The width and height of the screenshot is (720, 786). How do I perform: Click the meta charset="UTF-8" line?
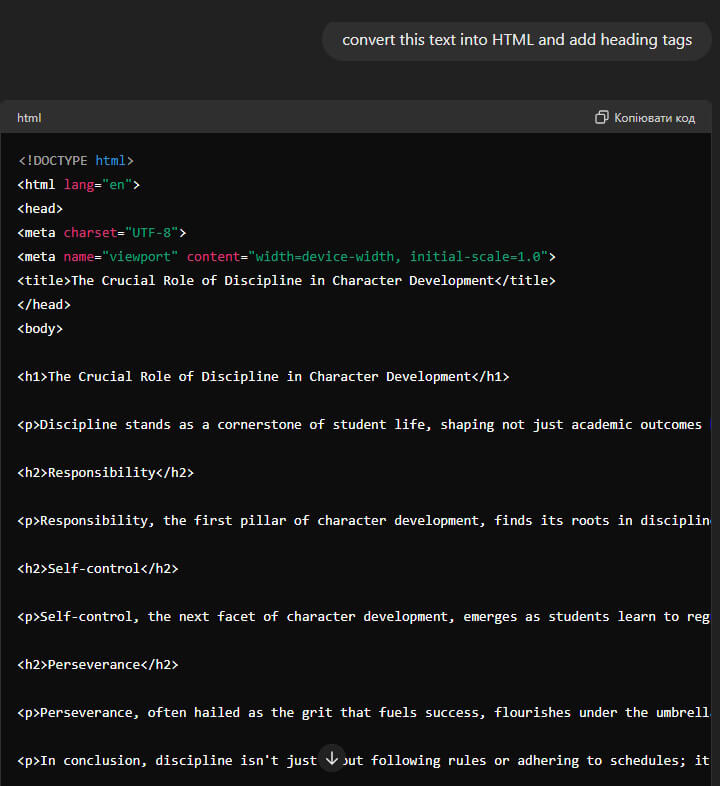click(102, 233)
